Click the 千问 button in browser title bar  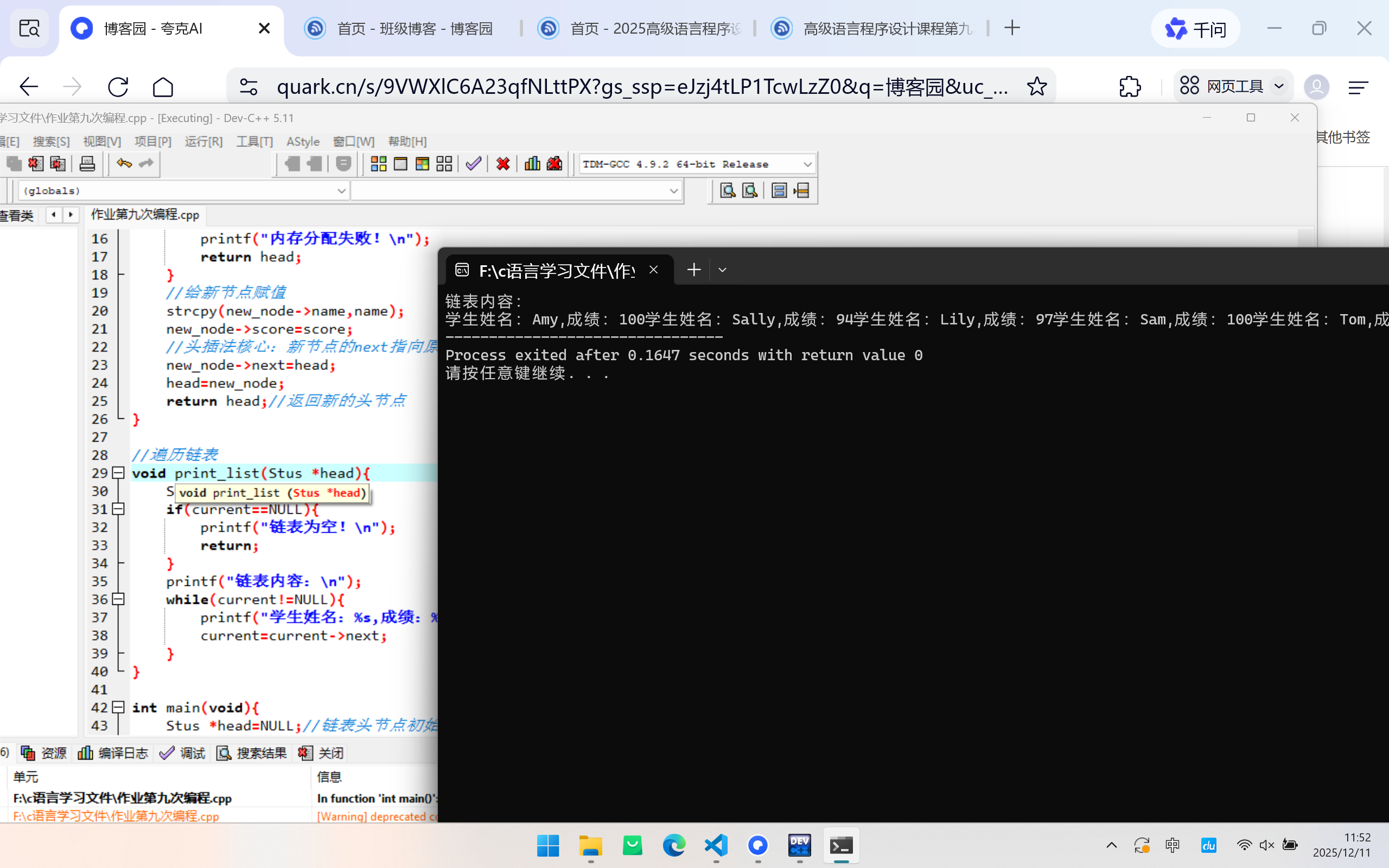click(x=1195, y=29)
